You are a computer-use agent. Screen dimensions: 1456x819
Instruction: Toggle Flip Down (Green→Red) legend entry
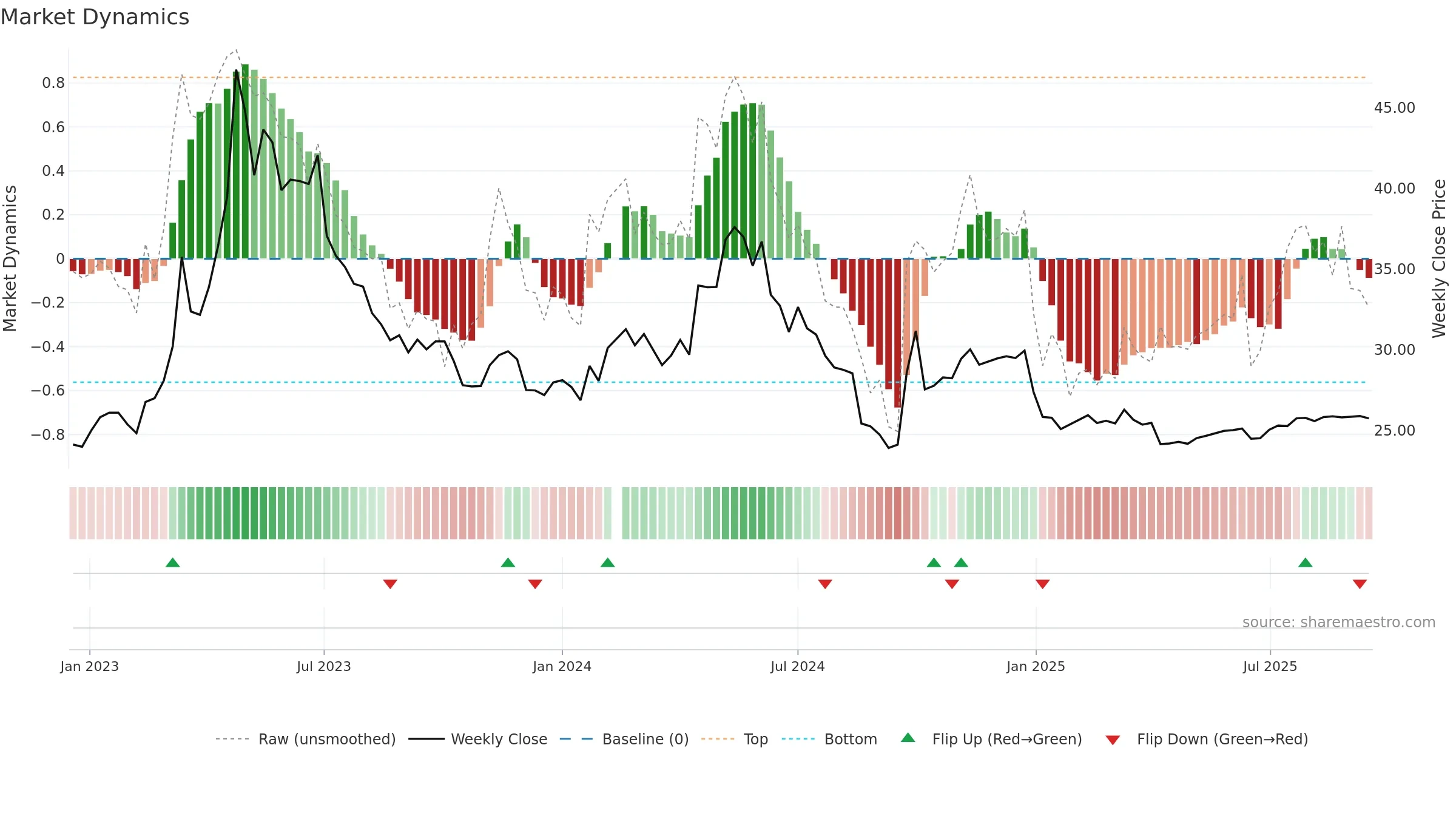pos(1207,739)
